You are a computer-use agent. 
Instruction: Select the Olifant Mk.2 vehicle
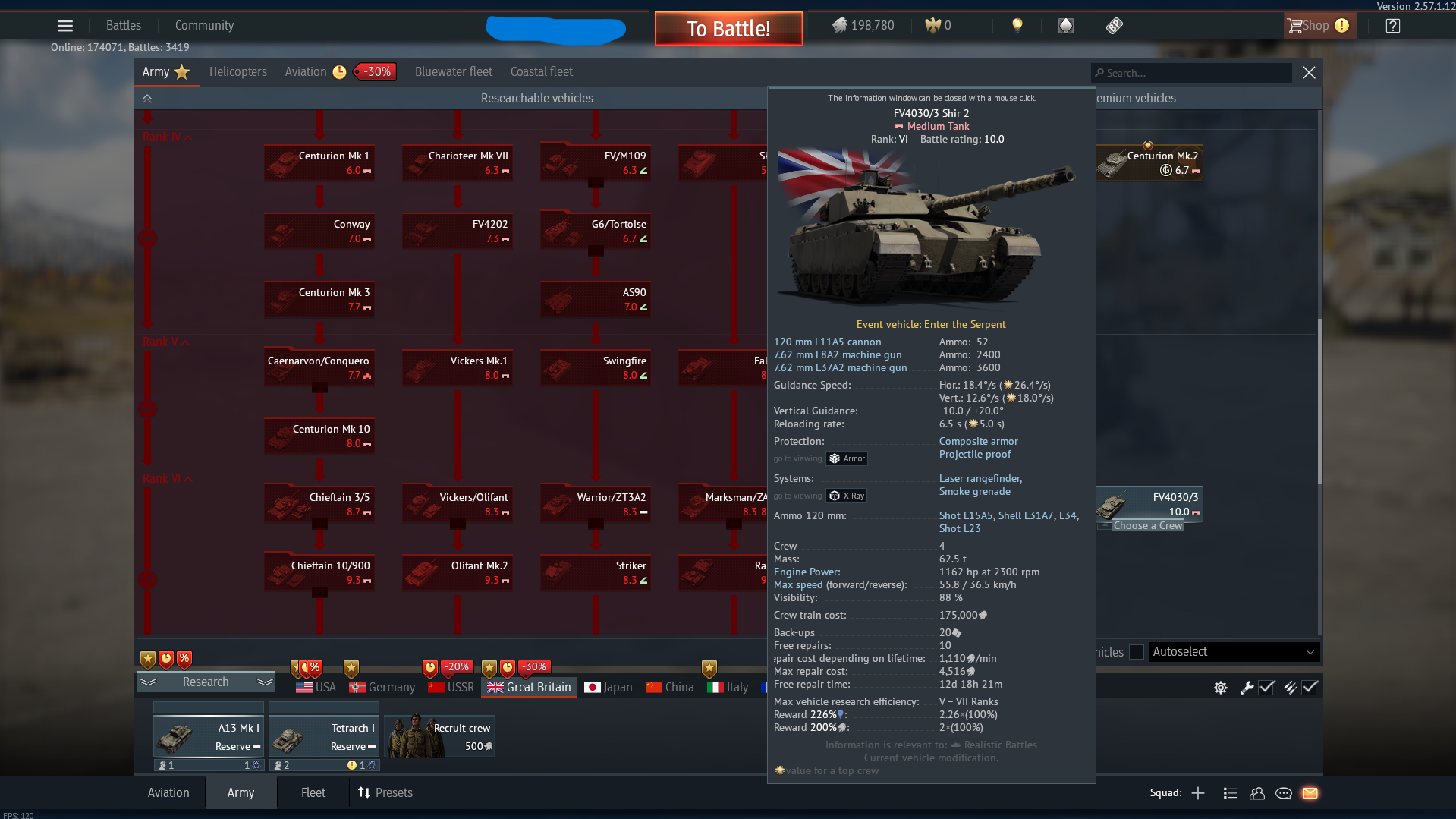[x=458, y=573]
